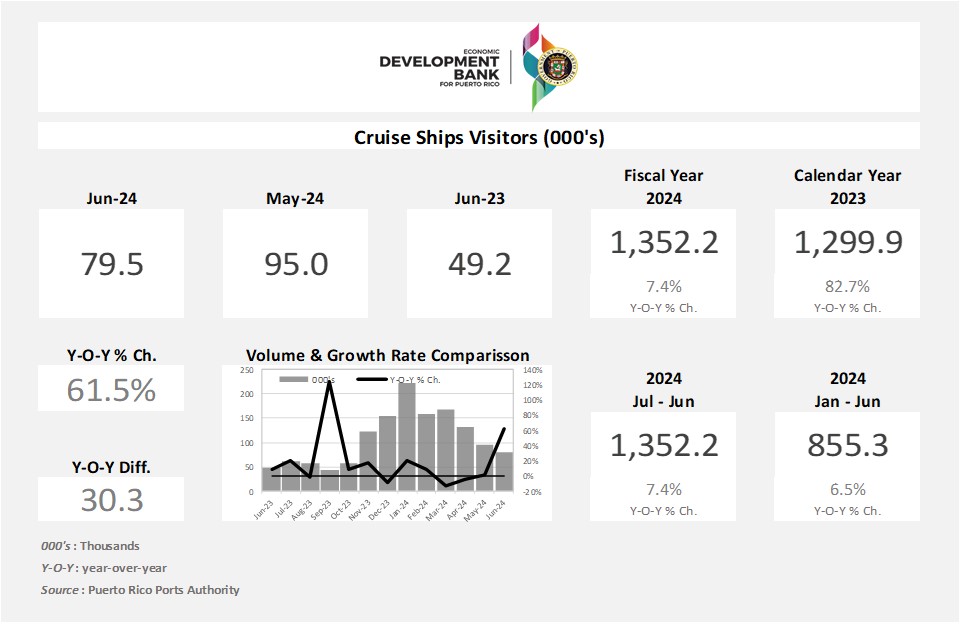The image size is (960, 624).
Task: Click the Volume & Growth Rate Comparisson chart title
Action: (387, 355)
